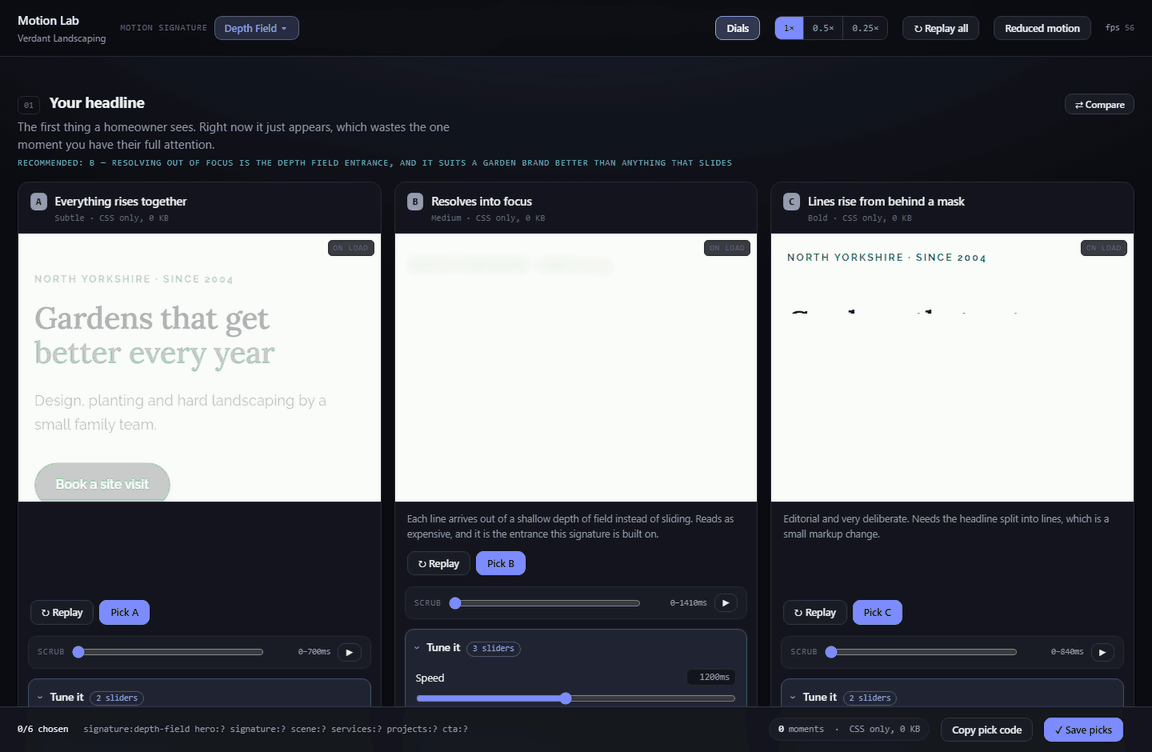Click Replay all button
Screen dimensions: 1152x752
[940, 28]
